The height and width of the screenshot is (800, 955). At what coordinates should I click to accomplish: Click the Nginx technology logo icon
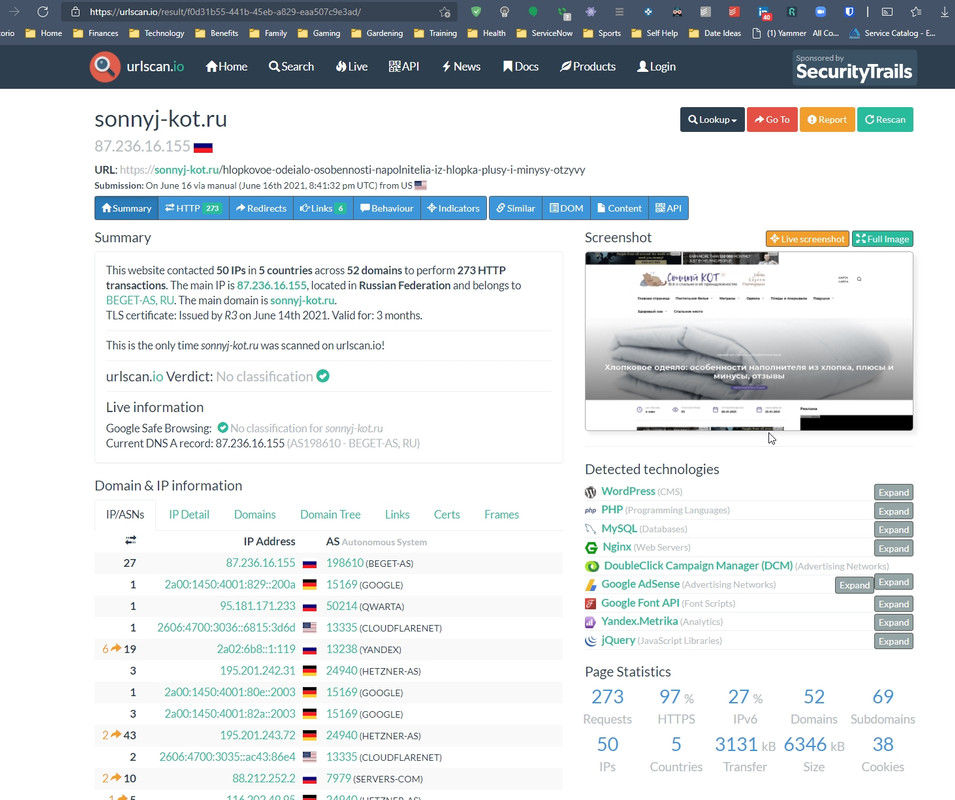pyautogui.click(x=591, y=548)
